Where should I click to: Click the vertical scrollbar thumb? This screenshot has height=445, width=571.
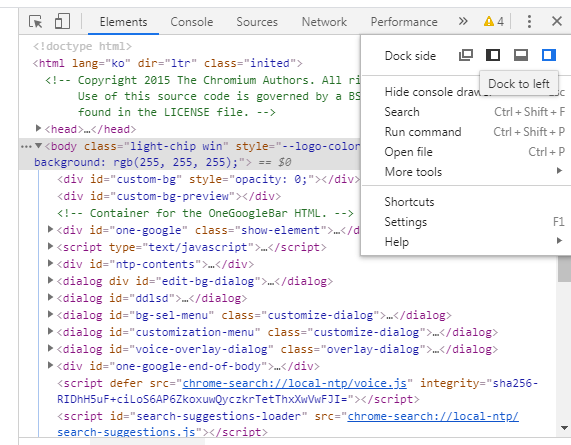coord(564,269)
